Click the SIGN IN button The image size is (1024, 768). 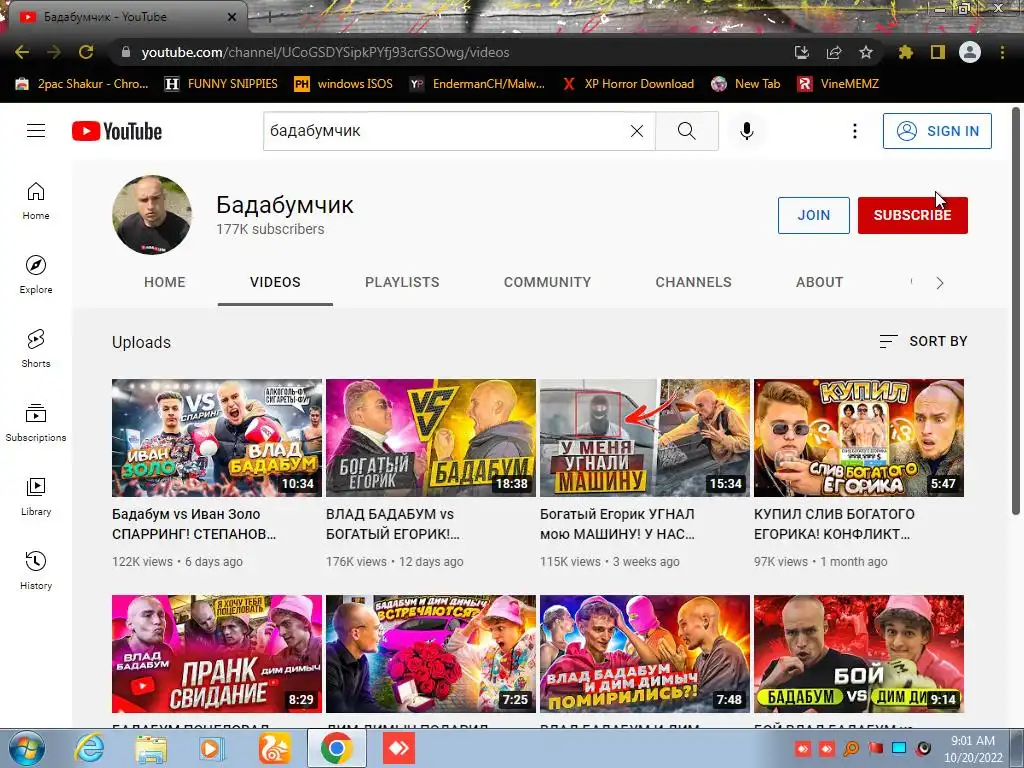point(937,131)
